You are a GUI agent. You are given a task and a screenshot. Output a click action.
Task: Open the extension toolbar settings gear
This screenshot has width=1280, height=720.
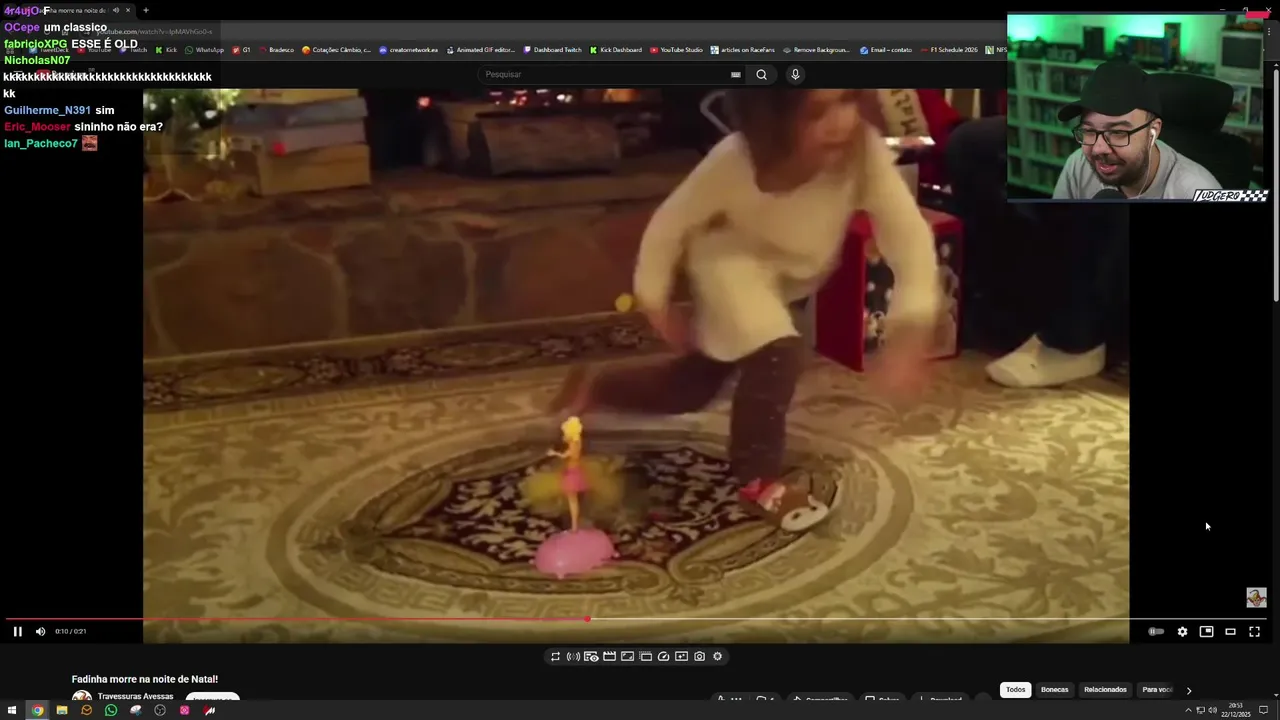click(717, 656)
